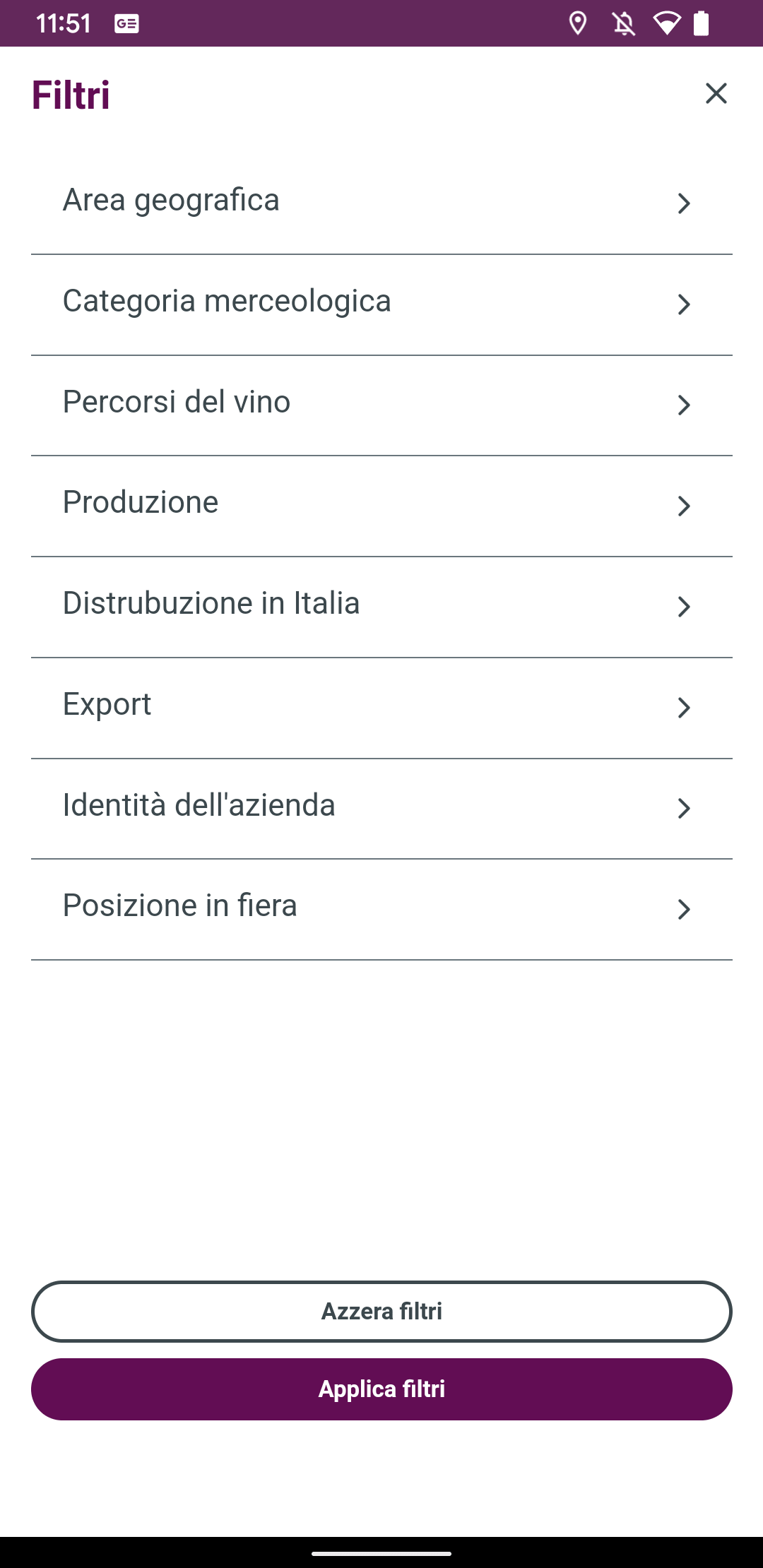Tap the Export row arrow icon
The width and height of the screenshot is (763, 1568).
click(x=683, y=708)
